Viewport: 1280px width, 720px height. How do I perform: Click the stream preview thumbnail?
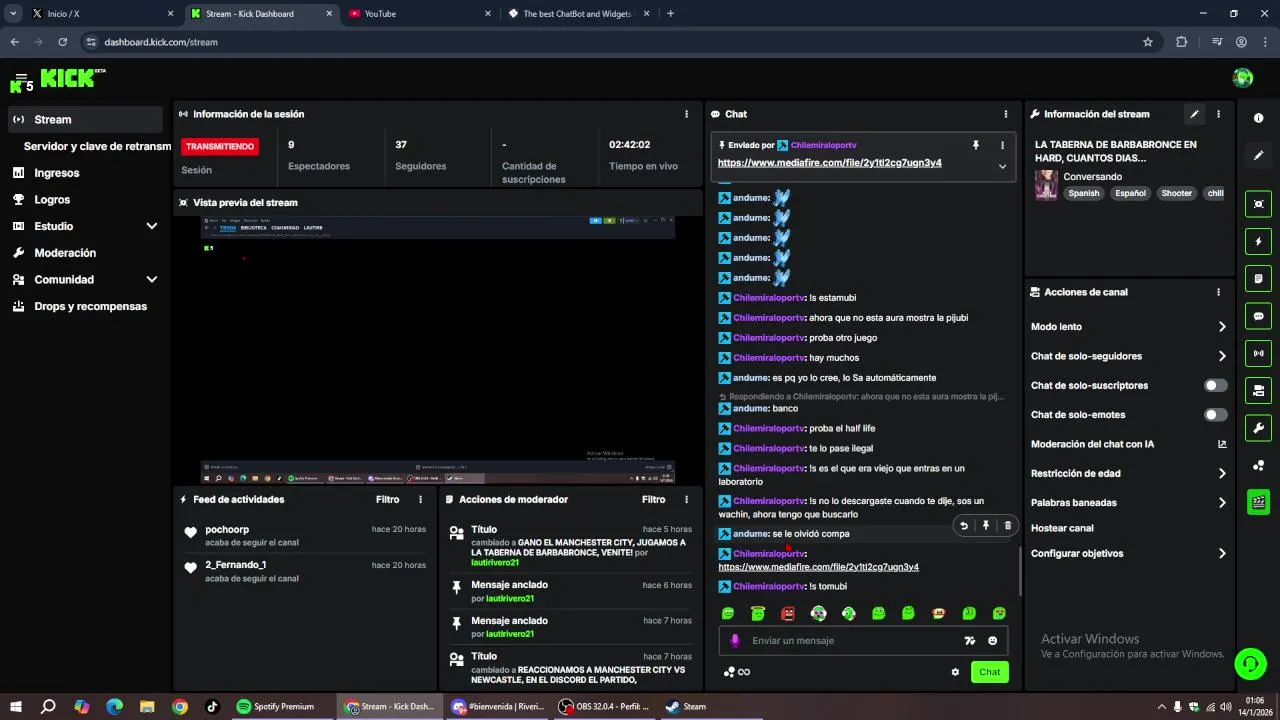pyautogui.click(x=438, y=349)
